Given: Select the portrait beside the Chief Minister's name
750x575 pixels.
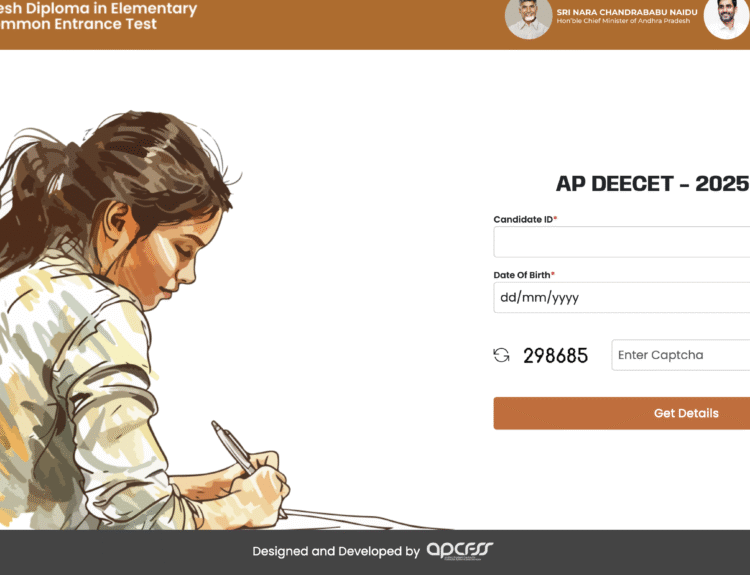Looking at the screenshot, I should (528, 18).
